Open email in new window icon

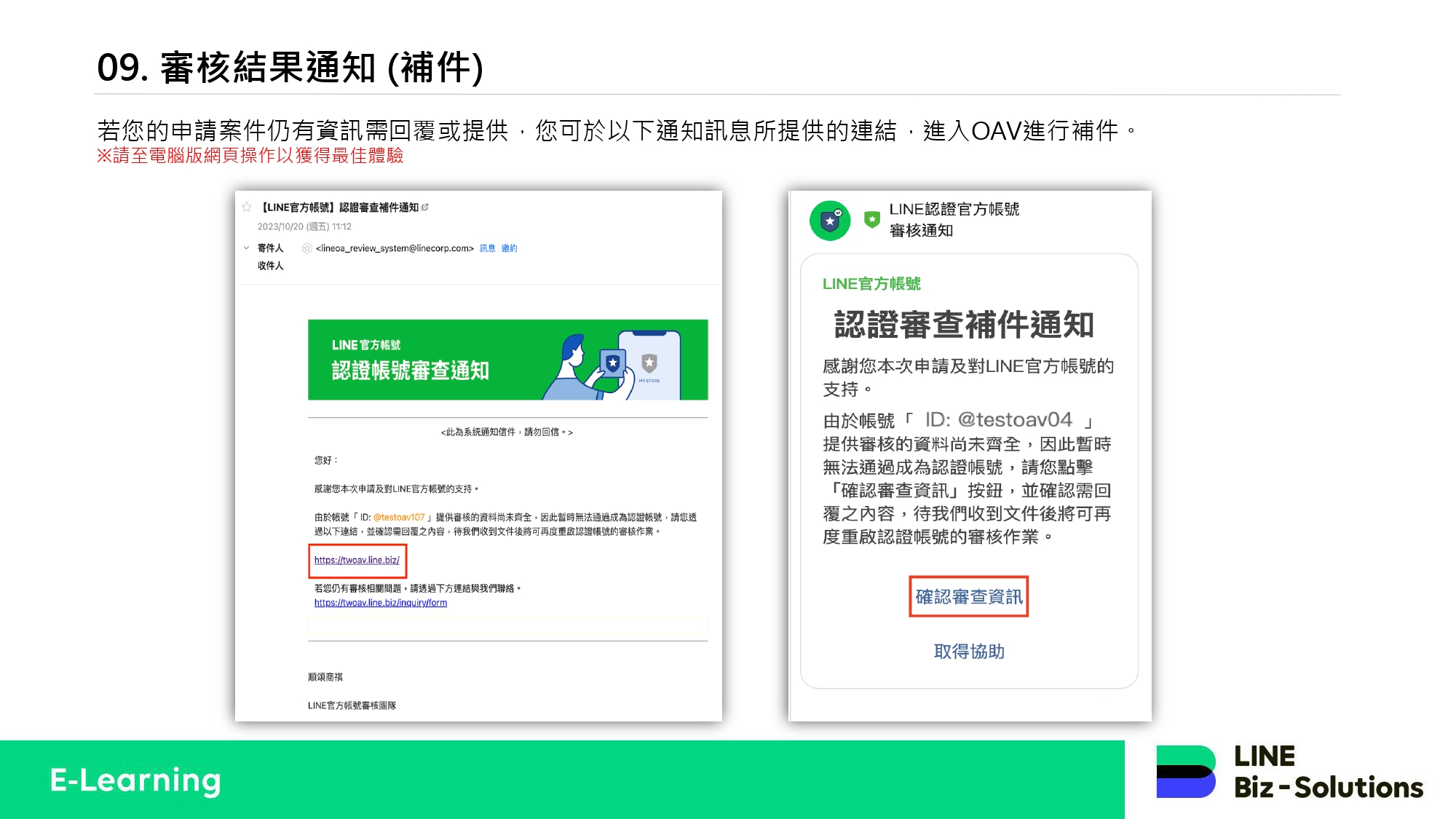pyautogui.click(x=425, y=207)
